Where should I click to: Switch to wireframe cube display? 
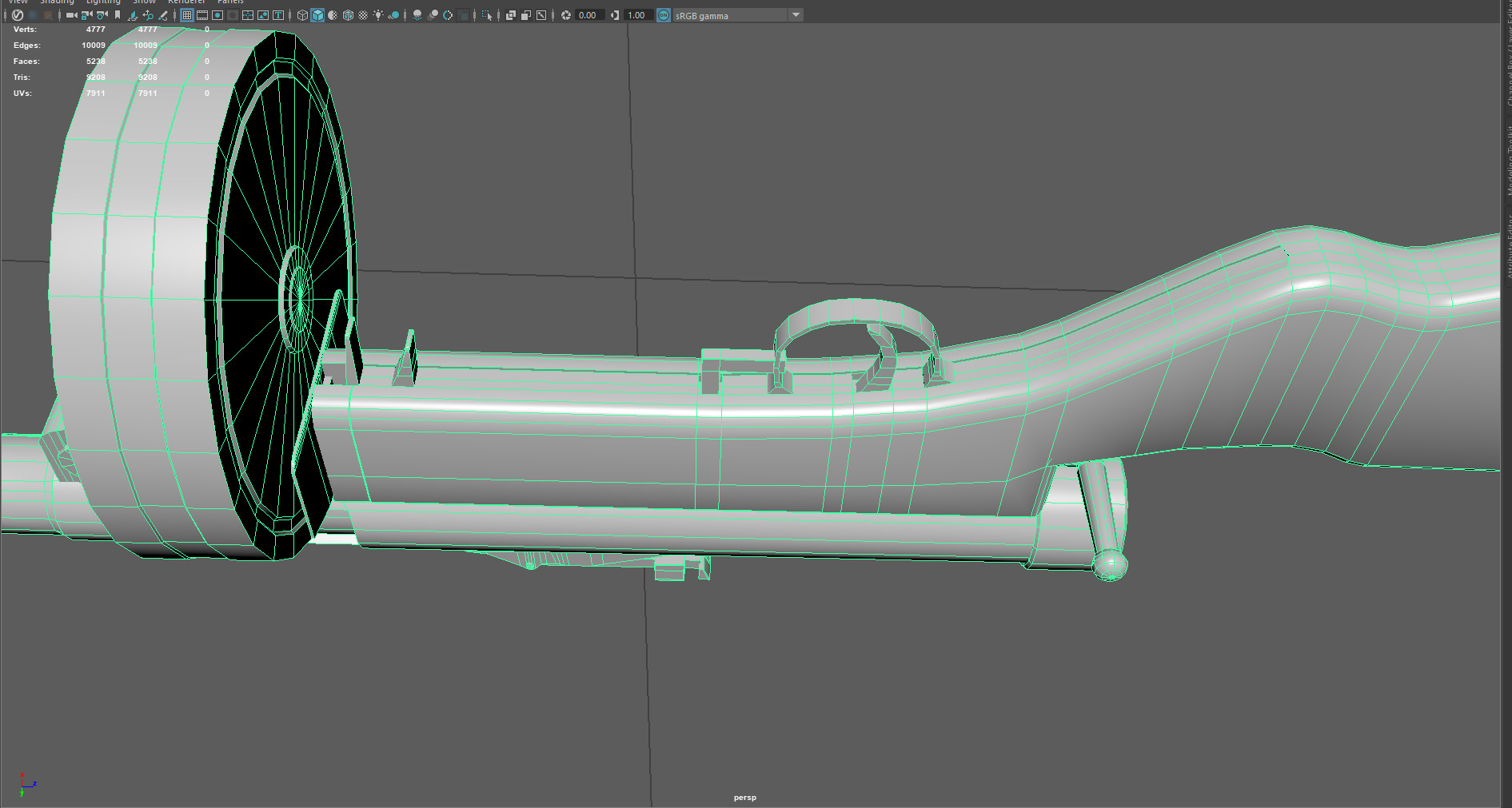302,15
